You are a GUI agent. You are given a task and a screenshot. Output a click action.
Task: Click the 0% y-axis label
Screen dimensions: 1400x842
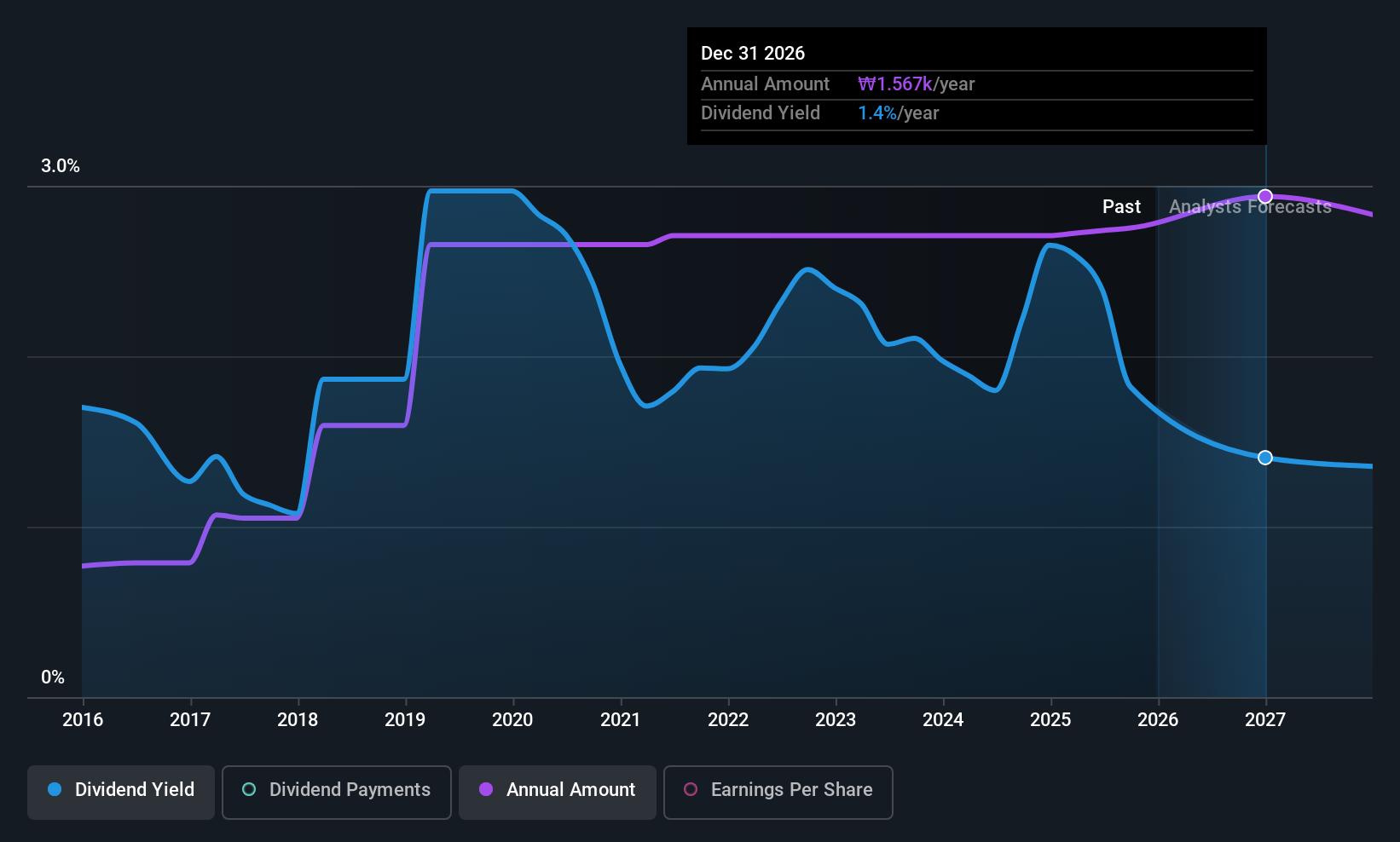(53, 678)
